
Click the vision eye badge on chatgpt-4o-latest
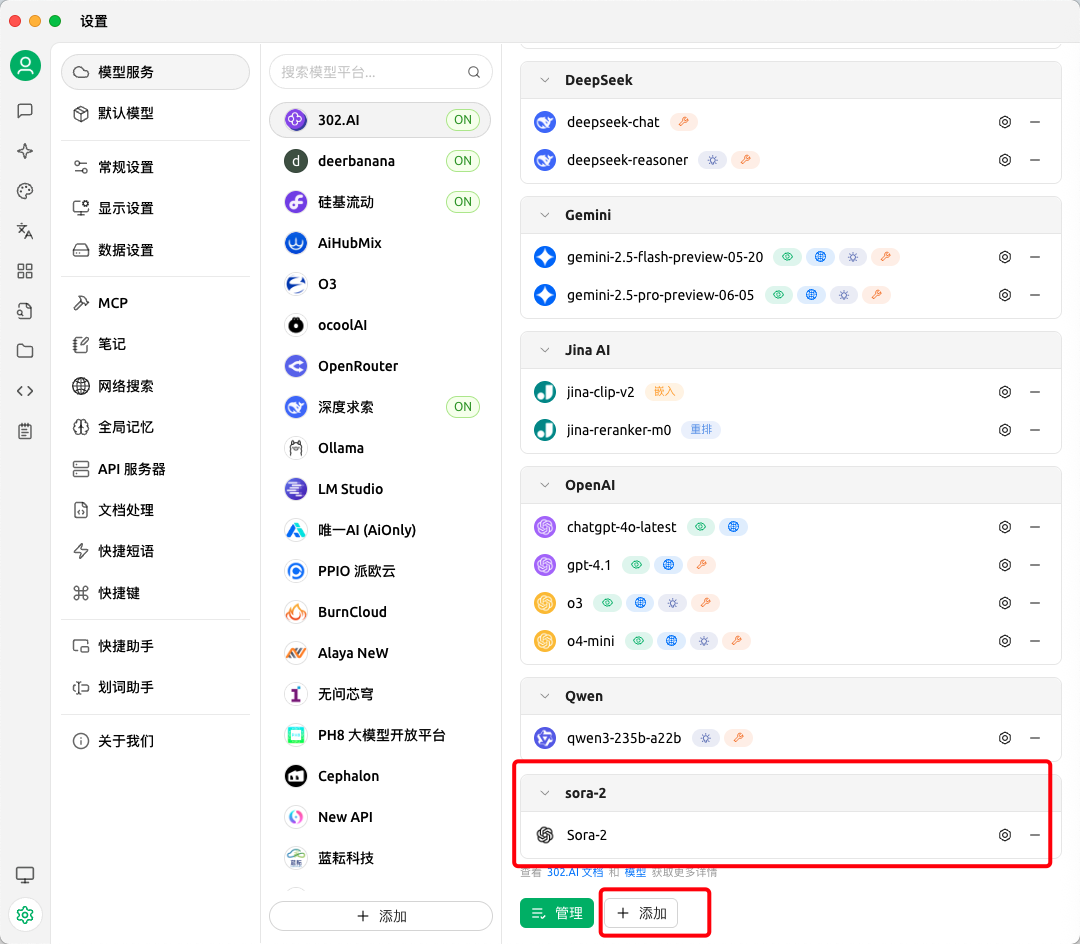700,527
